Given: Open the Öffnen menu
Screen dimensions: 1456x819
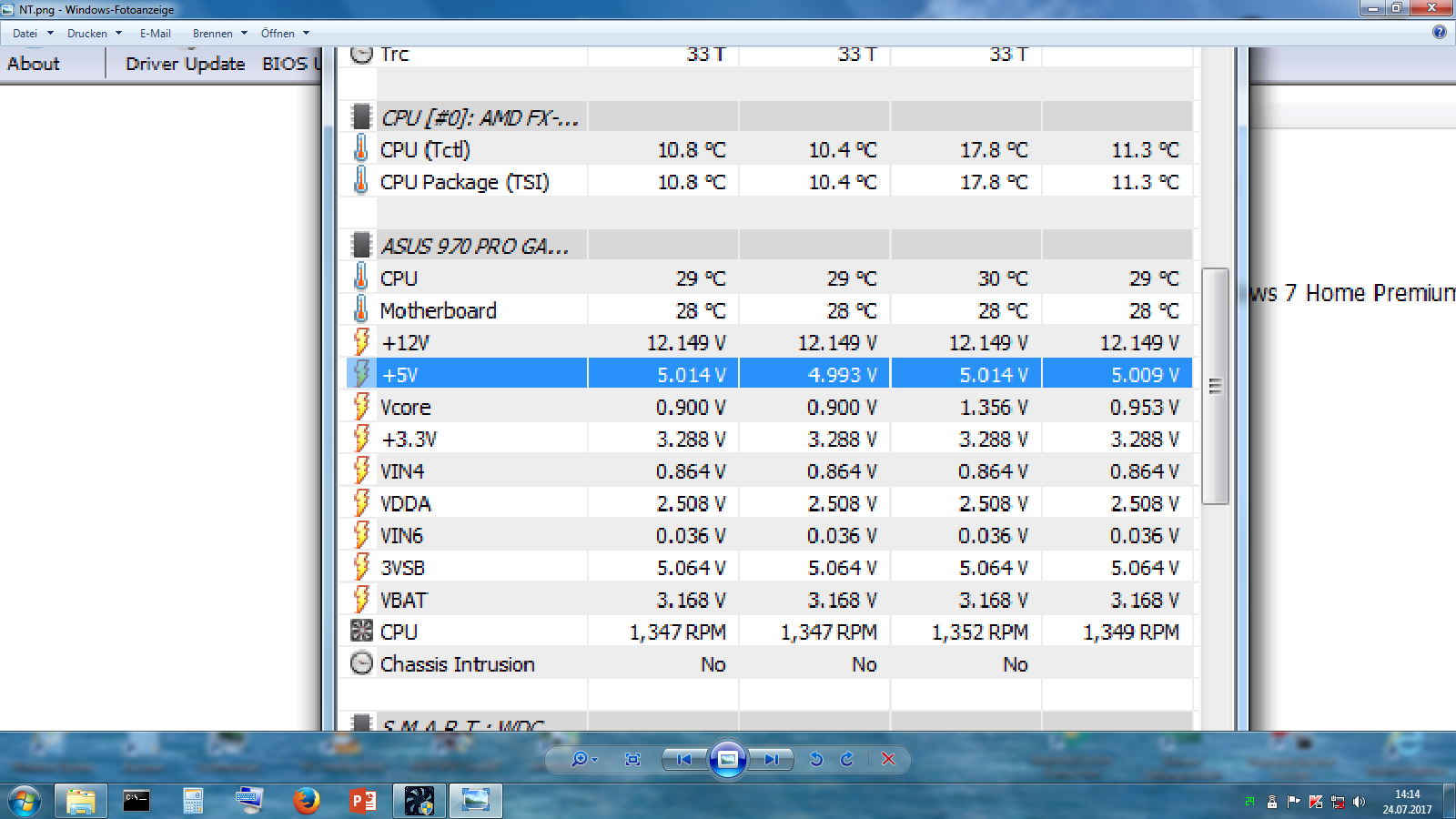Looking at the screenshot, I should pyautogui.click(x=278, y=34).
